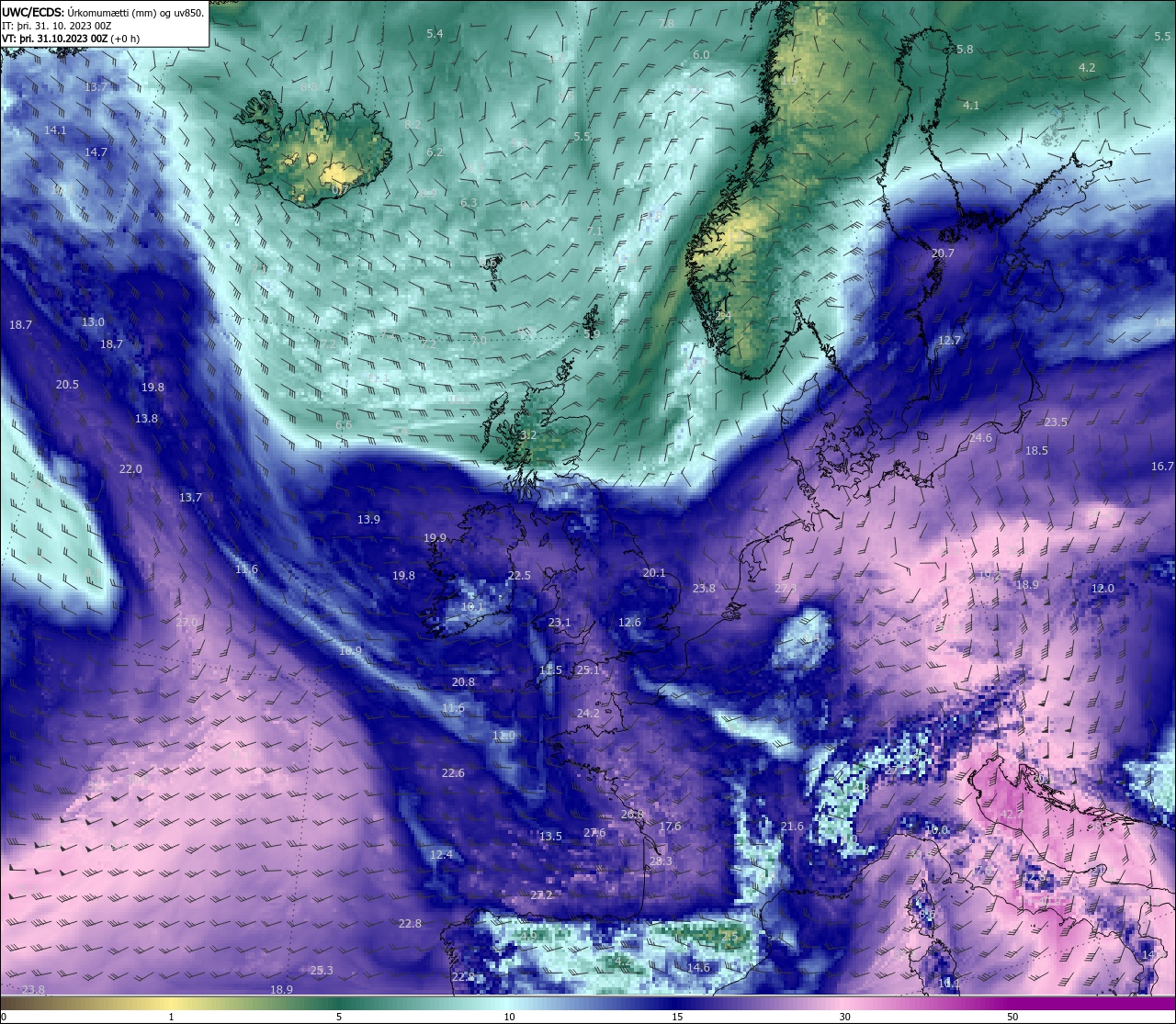Click the map value 18.5
1176x1024 pixels.
1036,451
